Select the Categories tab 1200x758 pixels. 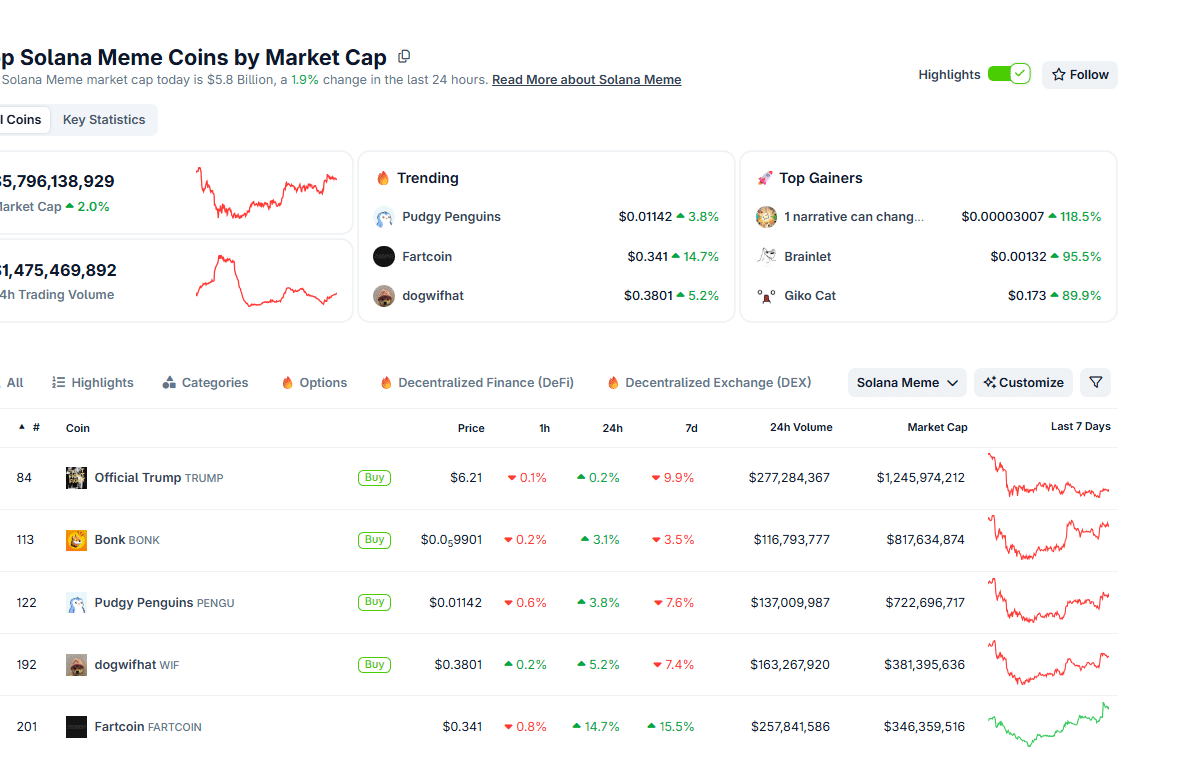coord(205,383)
